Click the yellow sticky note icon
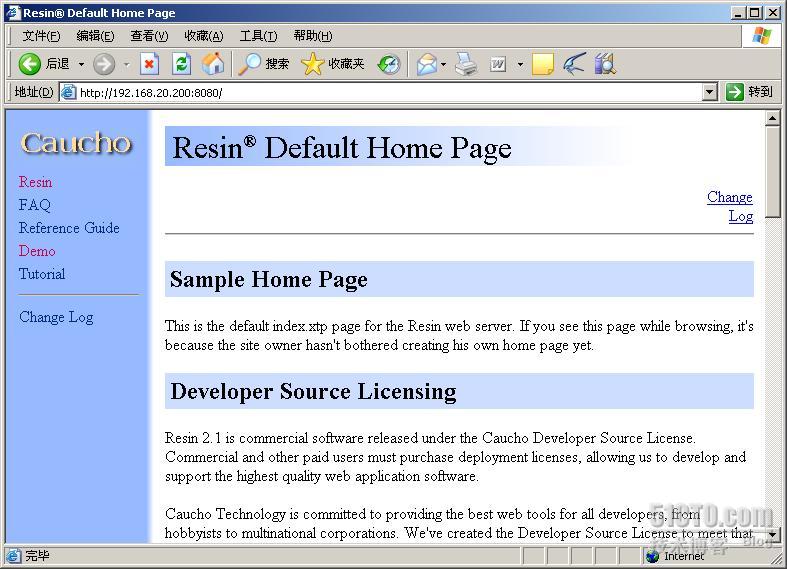 pyautogui.click(x=542, y=64)
